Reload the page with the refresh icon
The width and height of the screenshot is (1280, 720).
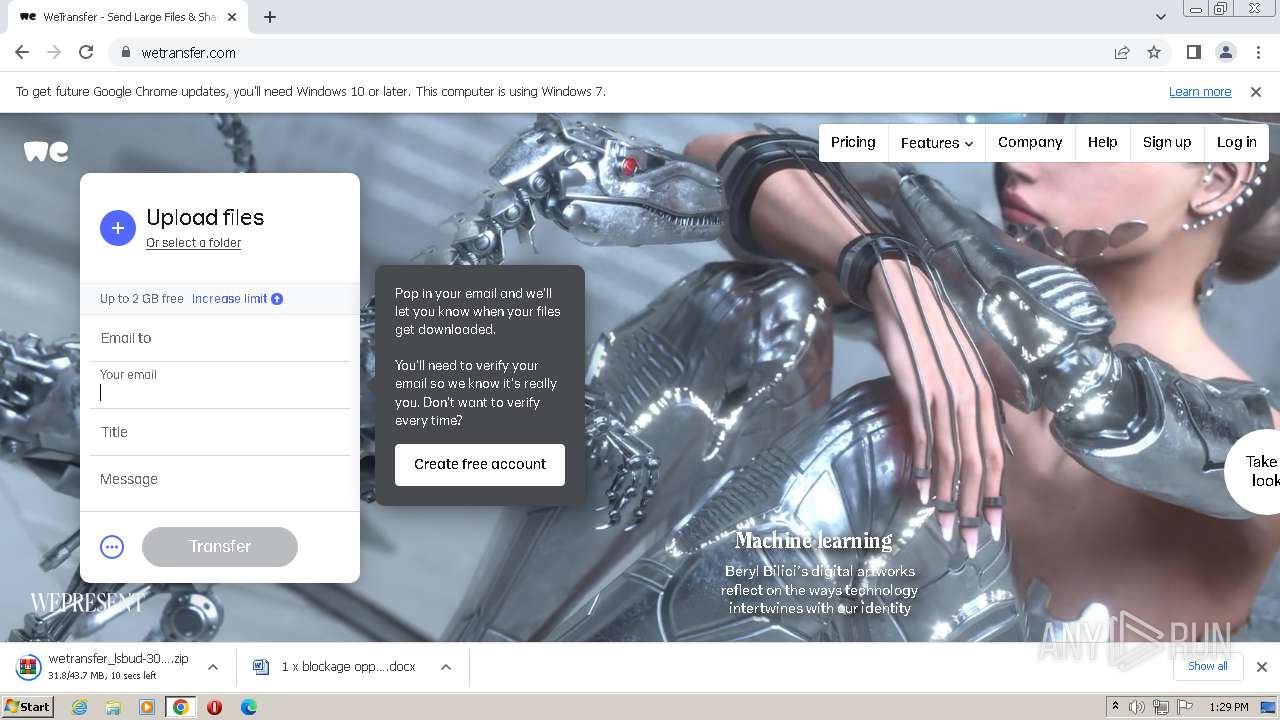[86, 52]
